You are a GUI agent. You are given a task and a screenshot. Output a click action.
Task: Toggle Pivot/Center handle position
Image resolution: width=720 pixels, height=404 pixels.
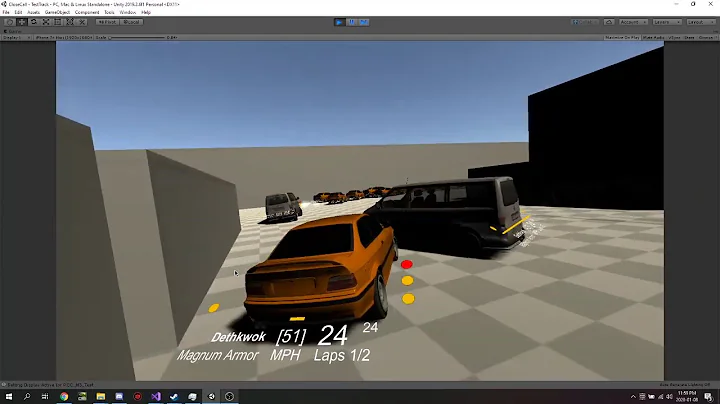107,22
